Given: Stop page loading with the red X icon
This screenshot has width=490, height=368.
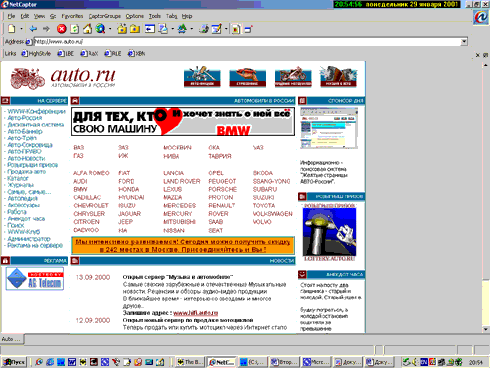Looking at the screenshot, I should (x=61, y=29).
